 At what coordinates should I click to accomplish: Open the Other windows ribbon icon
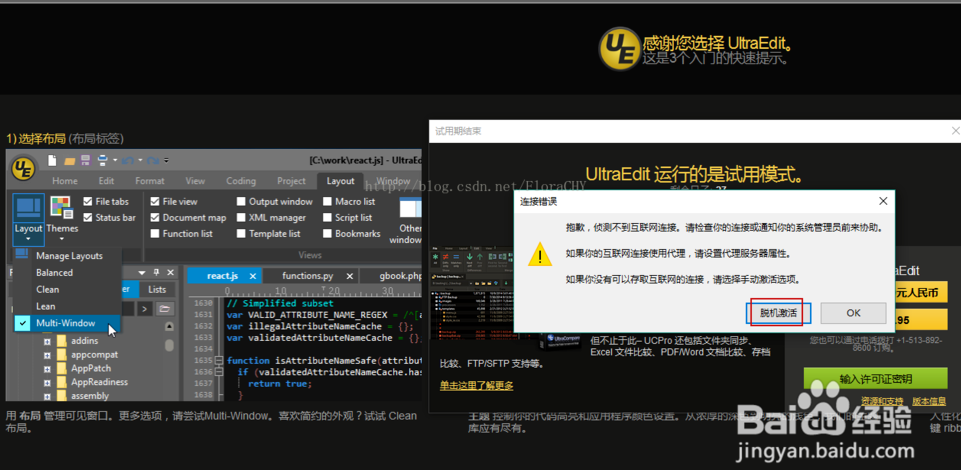(409, 207)
